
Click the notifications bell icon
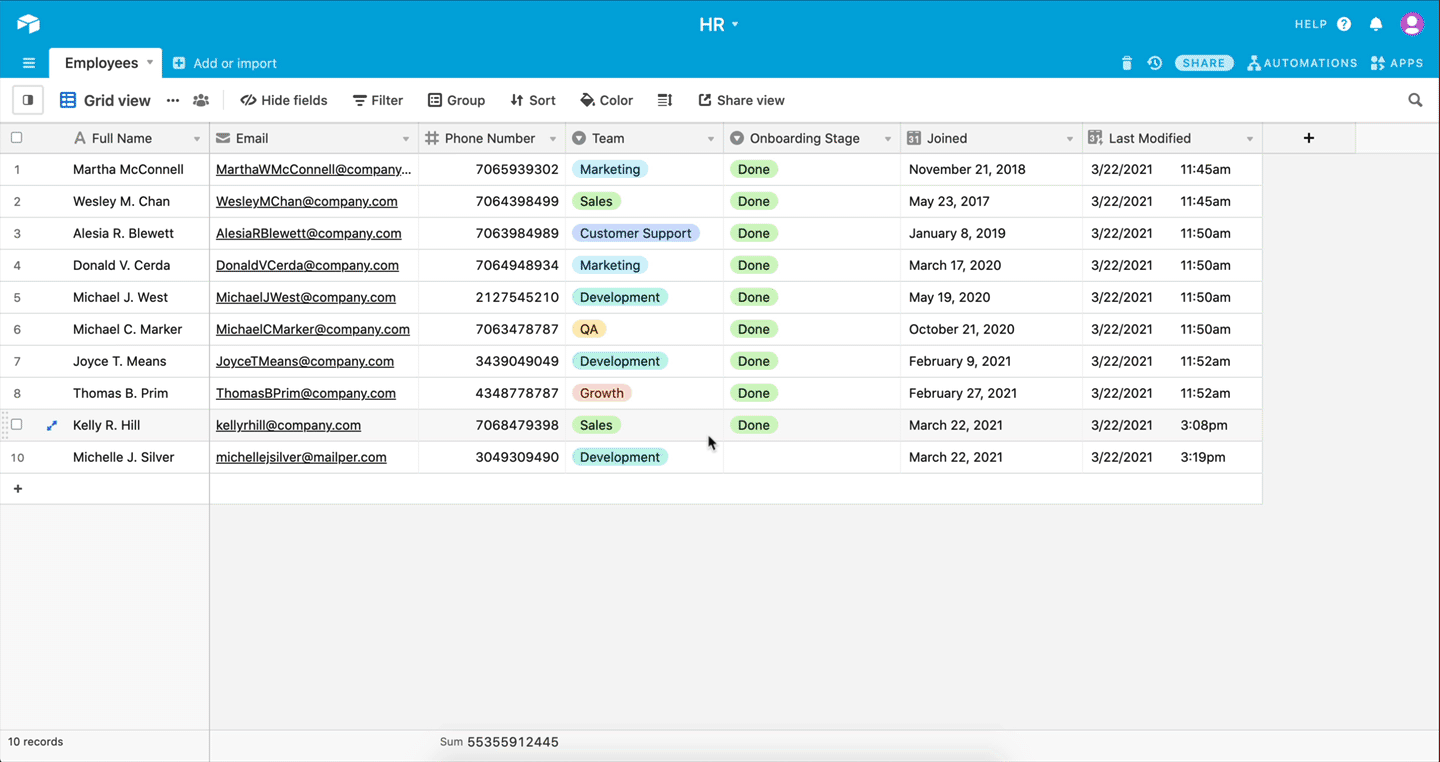(1376, 24)
